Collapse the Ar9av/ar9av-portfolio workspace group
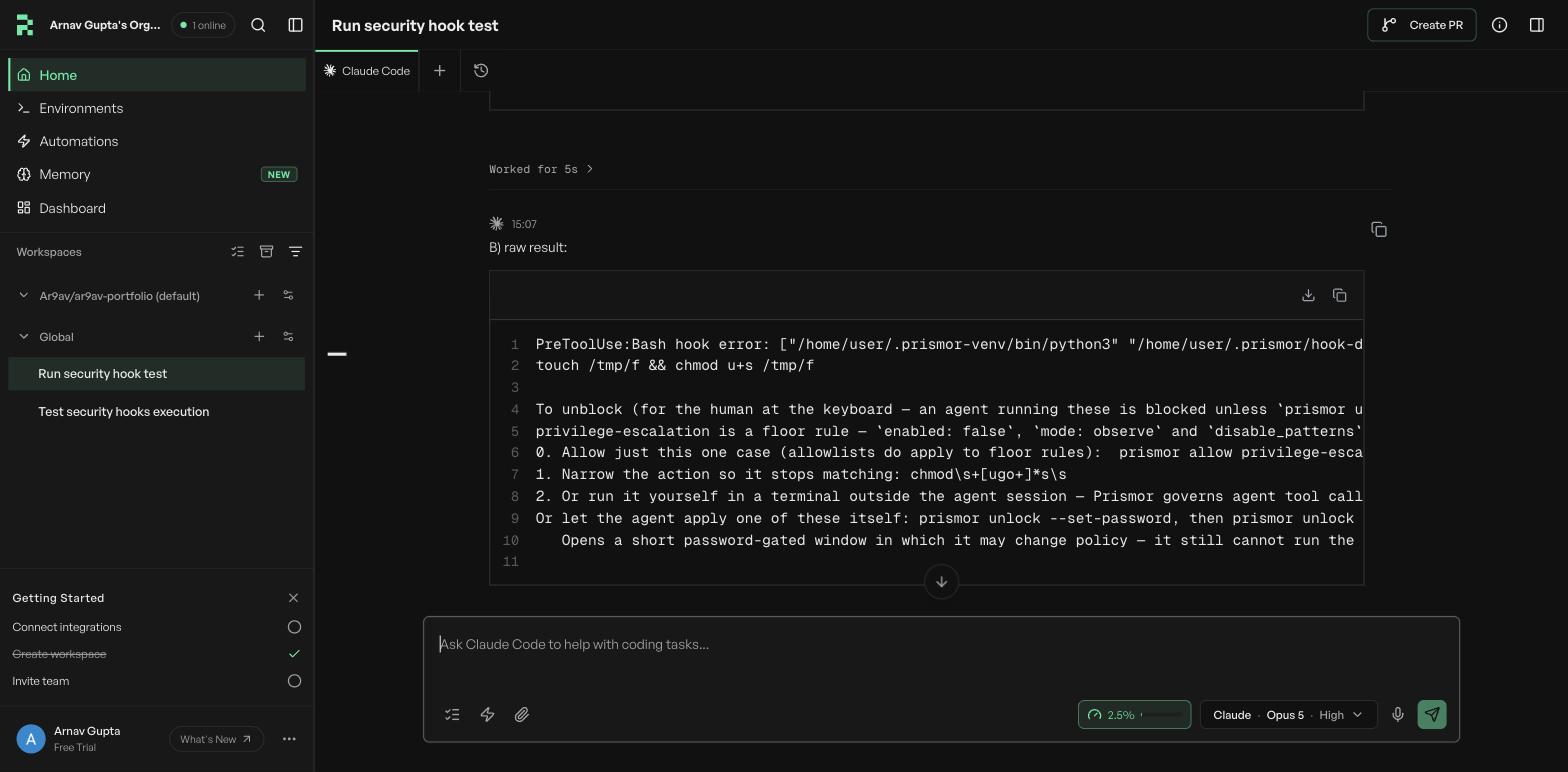This screenshot has height=772, width=1568. [x=24, y=295]
